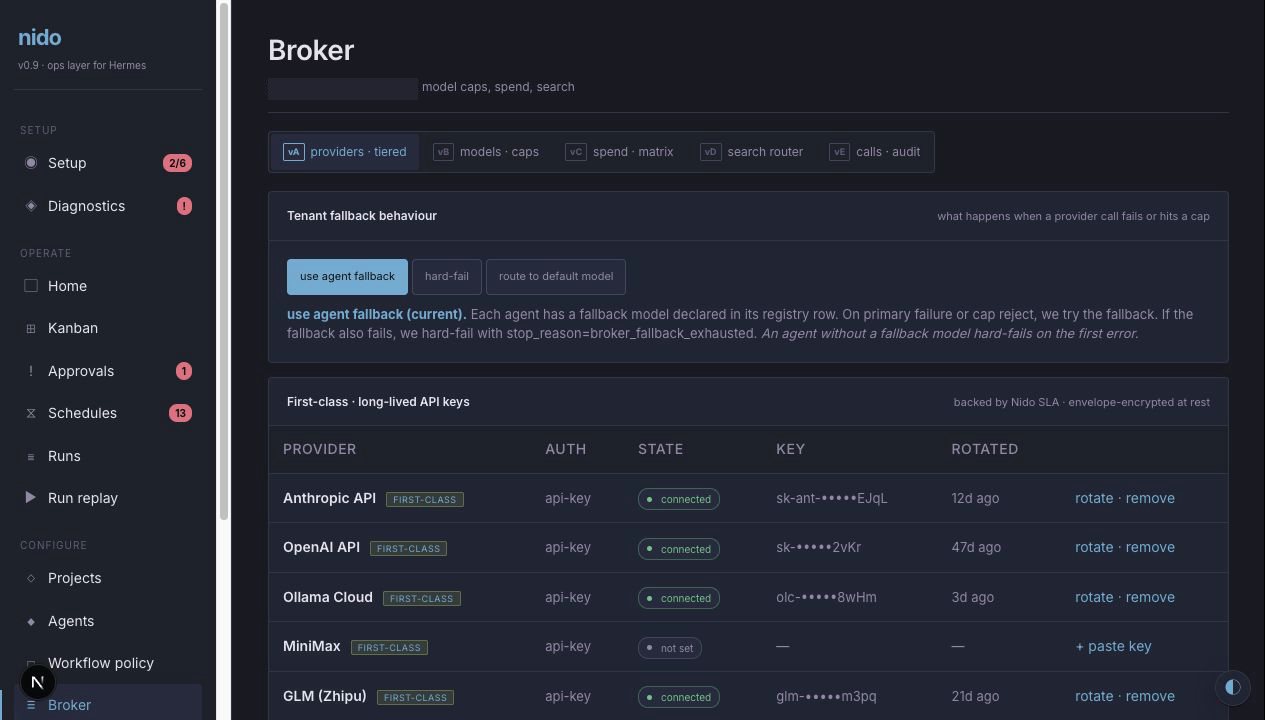Image resolution: width=1265 pixels, height=720 pixels.
Task: Toggle the dark/light theme button
Action: [1232, 687]
